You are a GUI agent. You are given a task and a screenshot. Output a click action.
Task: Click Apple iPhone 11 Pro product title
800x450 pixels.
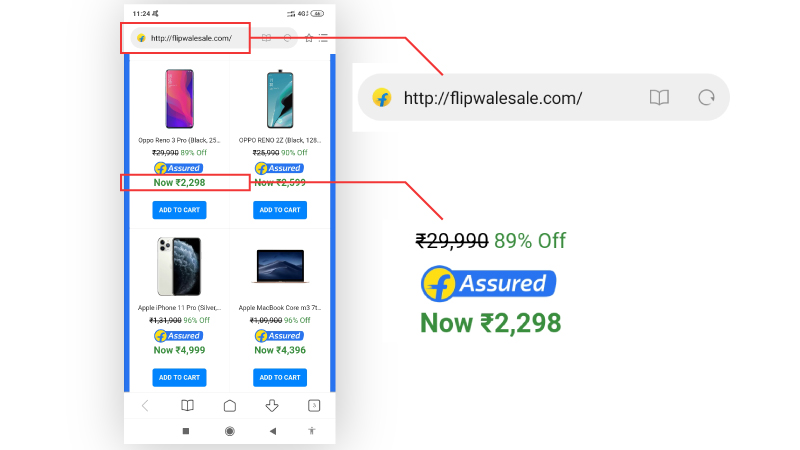(179, 308)
